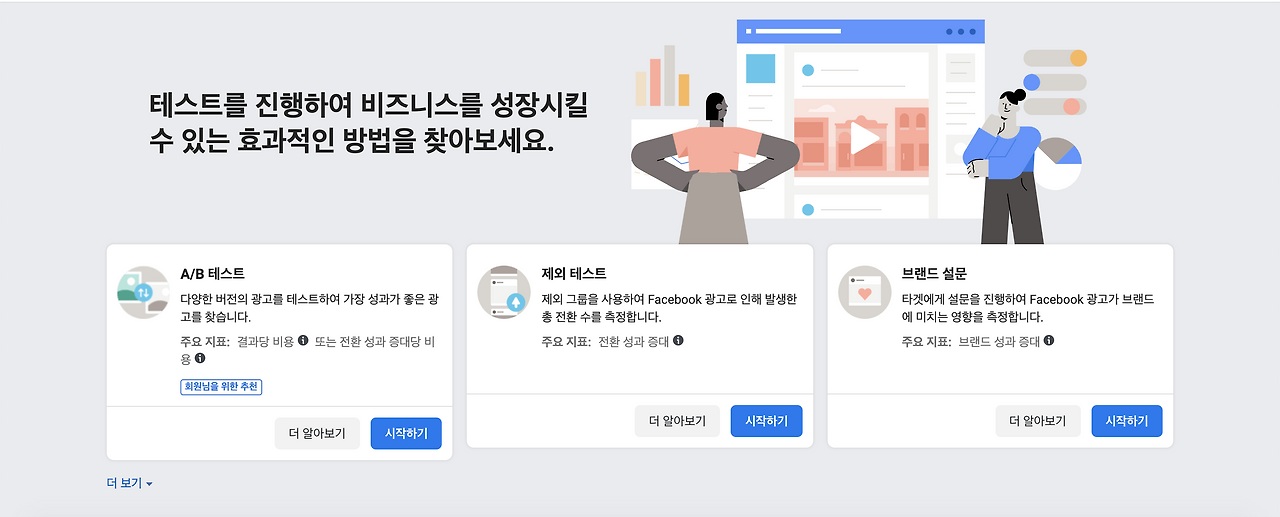Expand the 더 보기 dropdown
This screenshot has width=1280, height=517.
[x=130, y=483]
